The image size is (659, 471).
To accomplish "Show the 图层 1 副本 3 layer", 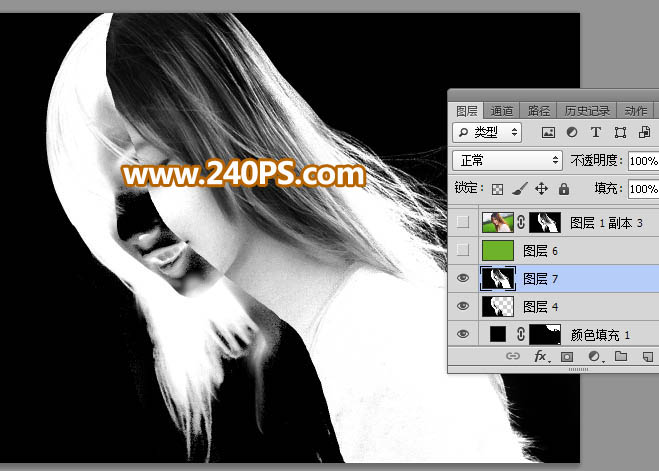I will 463,222.
